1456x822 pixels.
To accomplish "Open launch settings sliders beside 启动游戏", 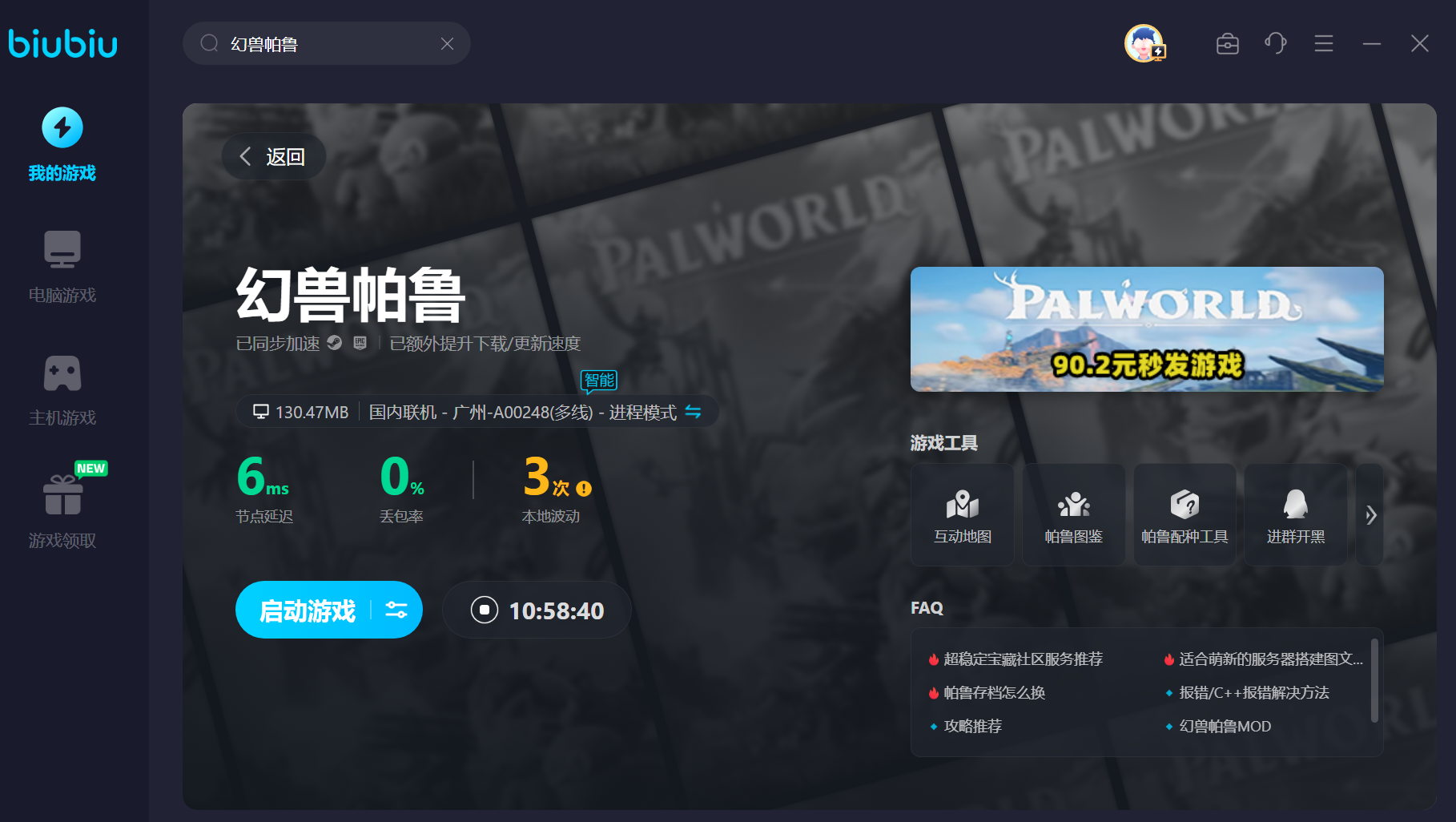I will click(x=396, y=610).
